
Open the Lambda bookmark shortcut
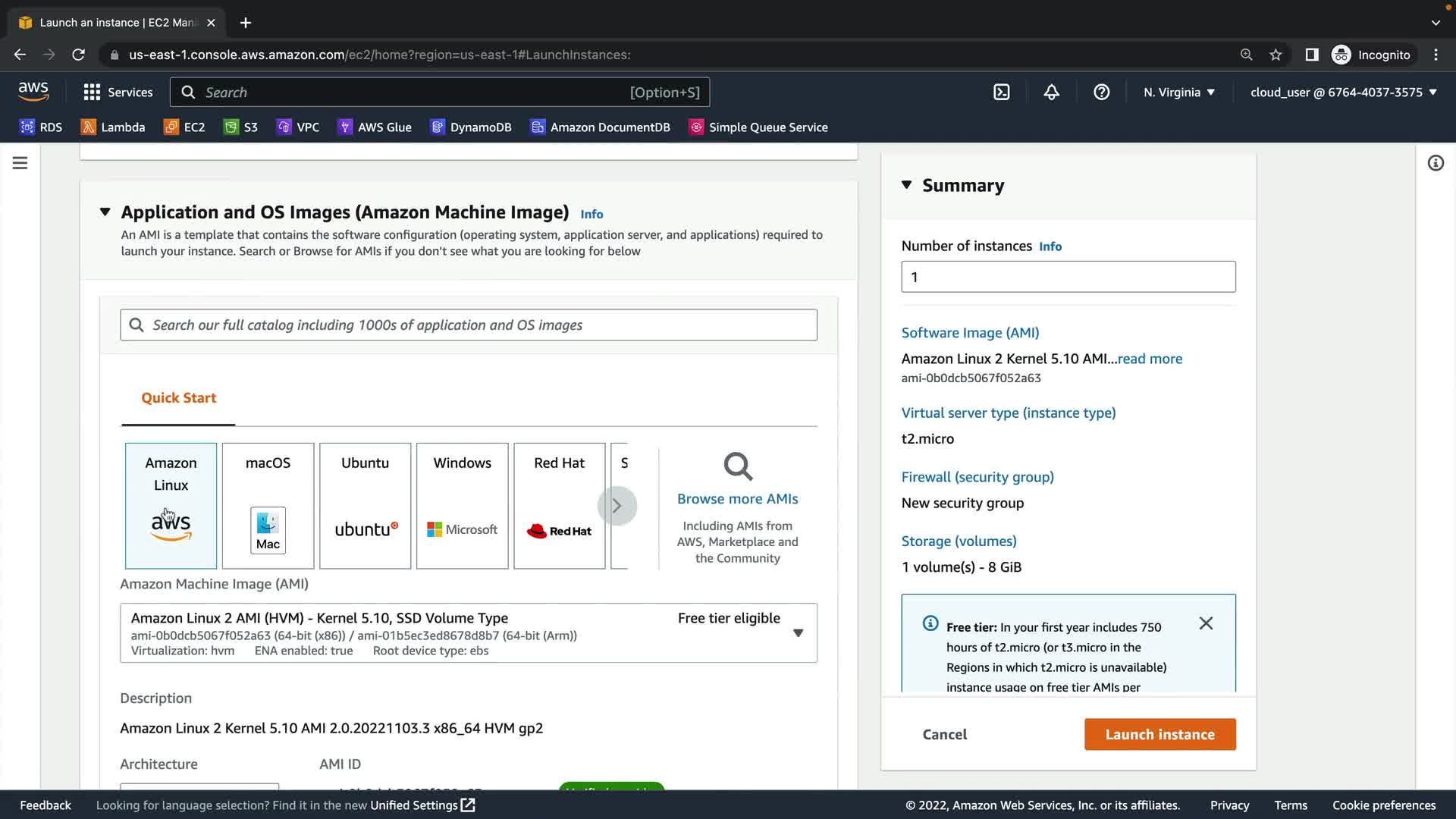[x=113, y=127]
